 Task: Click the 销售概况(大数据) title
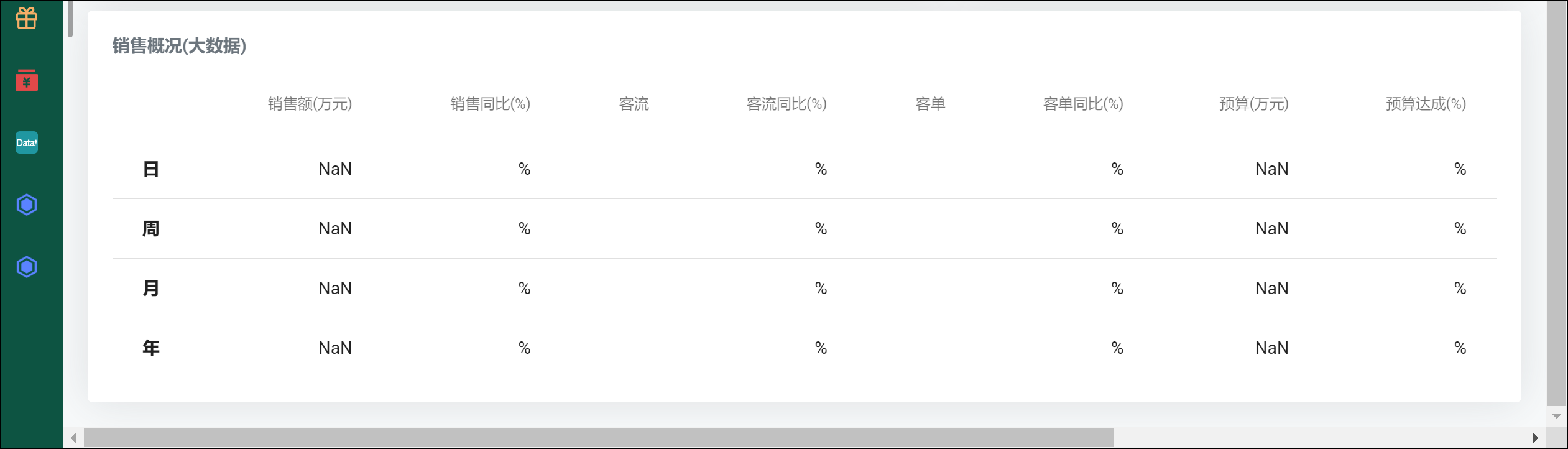click(179, 46)
